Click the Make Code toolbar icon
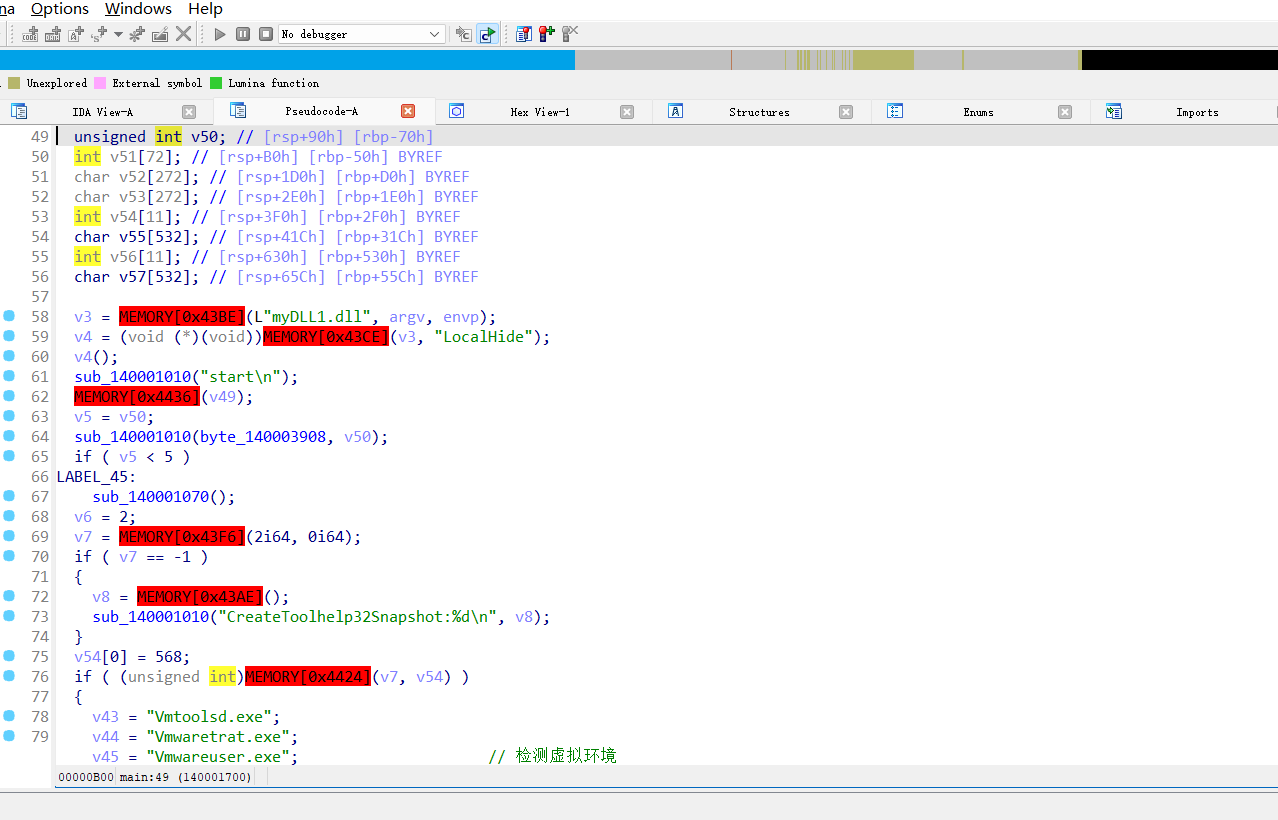The height and width of the screenshot is (820, 1278). [x=31, y=34]
